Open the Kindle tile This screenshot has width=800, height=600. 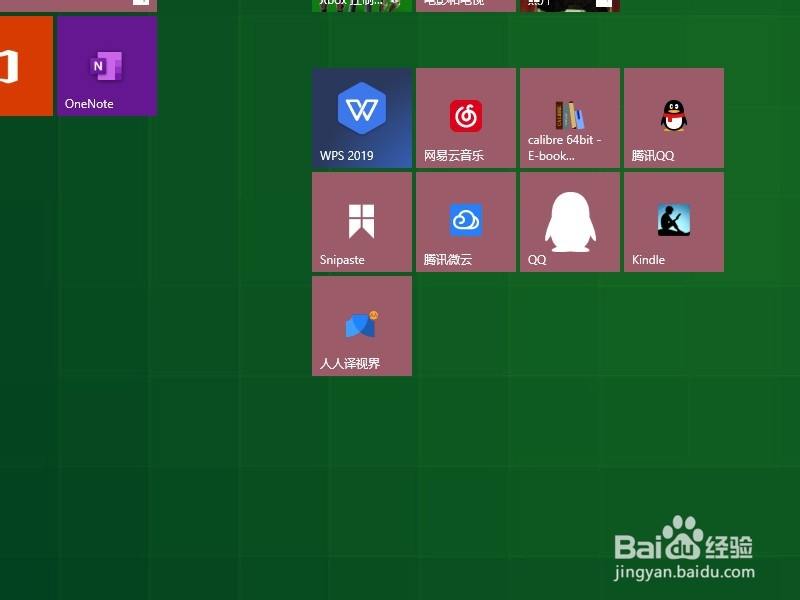coord(674,222)
